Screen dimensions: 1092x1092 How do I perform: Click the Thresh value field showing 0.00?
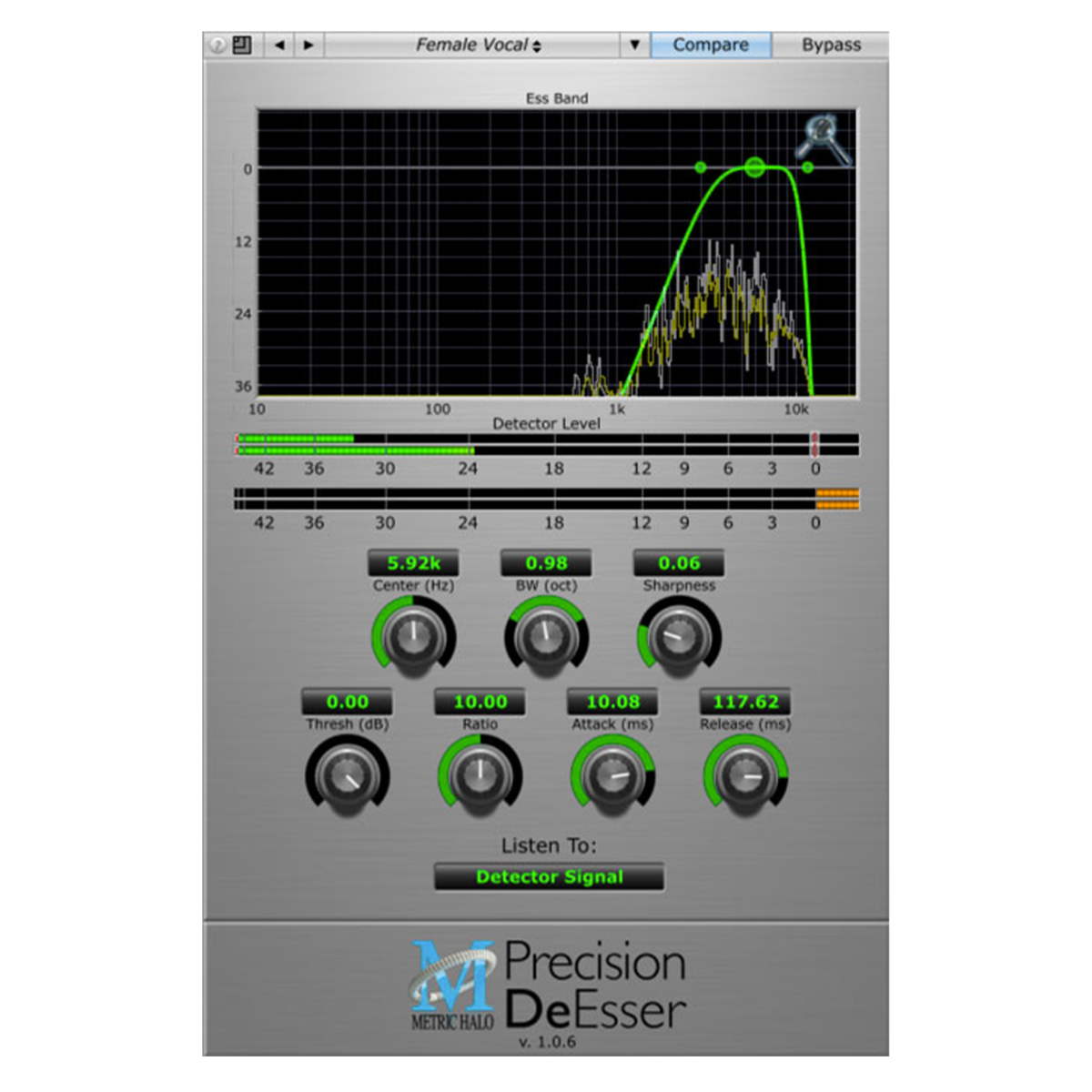348,702
